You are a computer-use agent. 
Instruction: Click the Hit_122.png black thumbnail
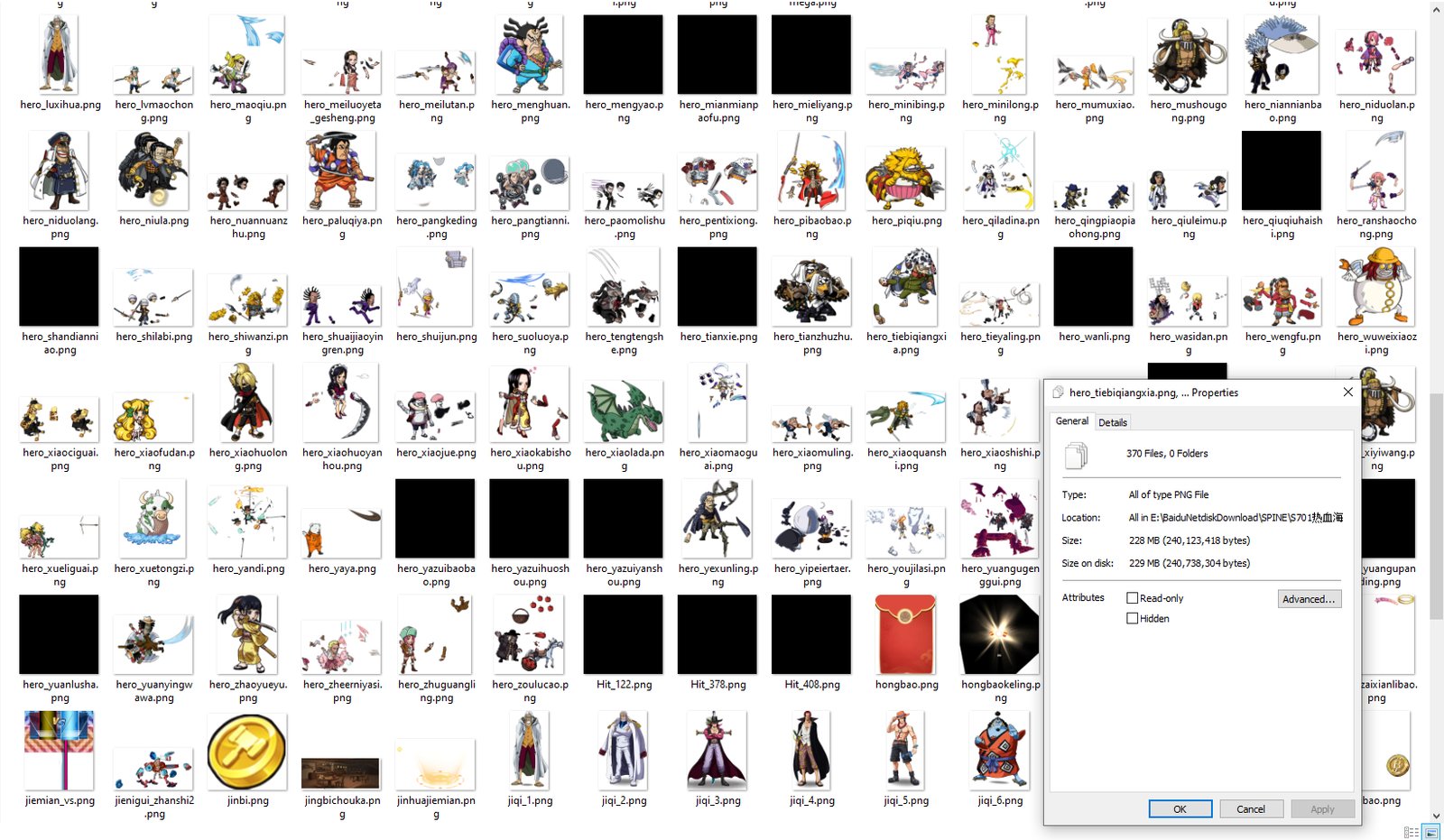(x=624, y=635)
